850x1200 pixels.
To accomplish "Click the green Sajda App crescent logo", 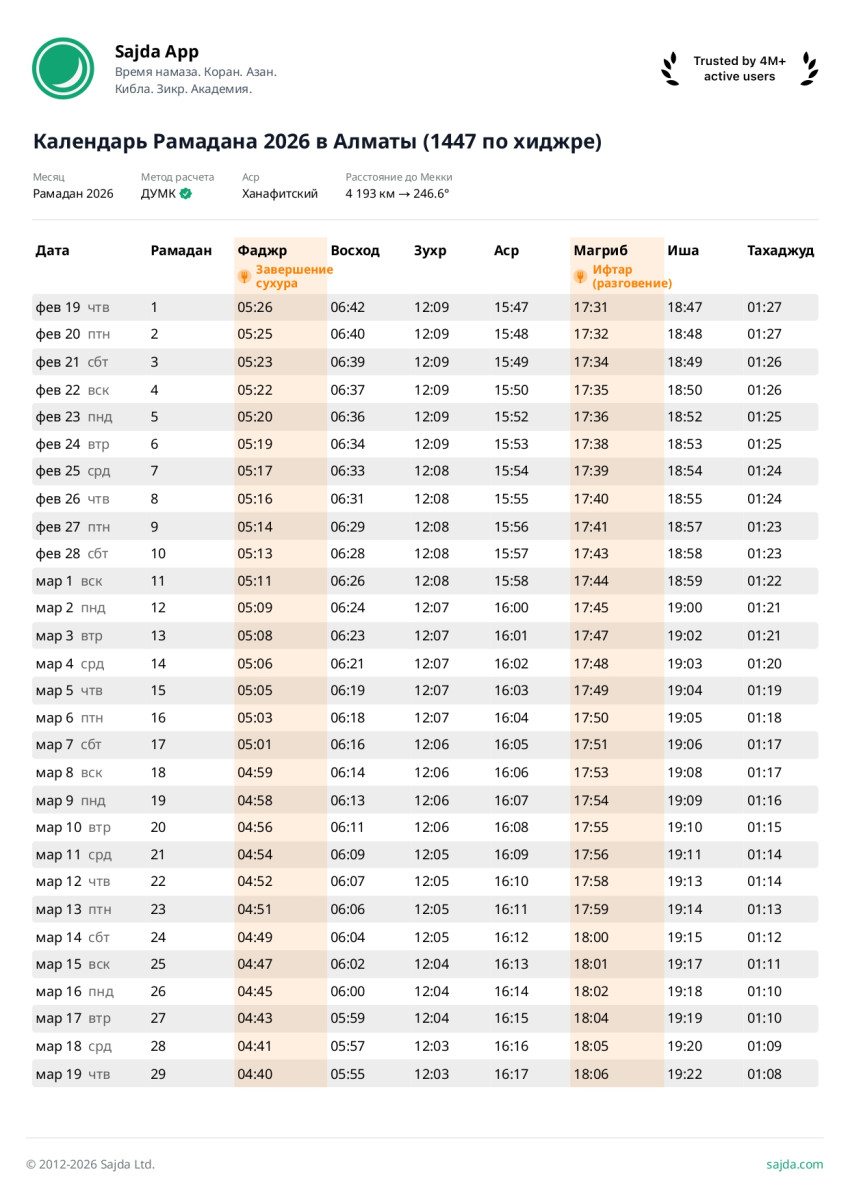I will point(63,68).
